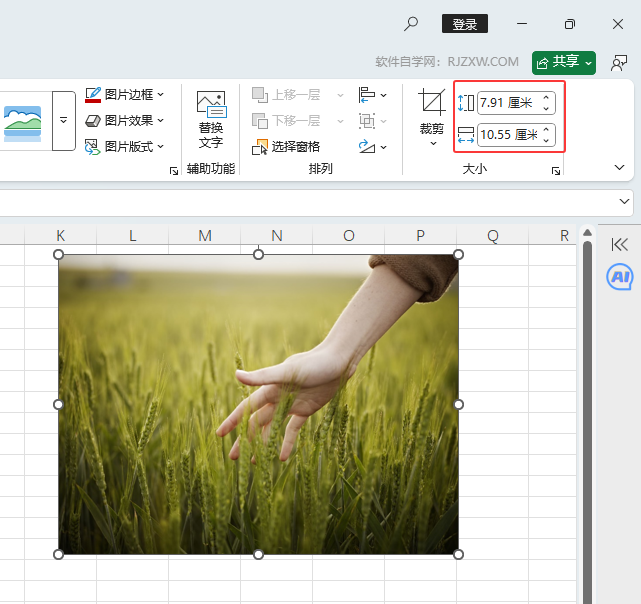Click the picture's top-middle handle
This screenshot has width=641, height=604.
258,254
